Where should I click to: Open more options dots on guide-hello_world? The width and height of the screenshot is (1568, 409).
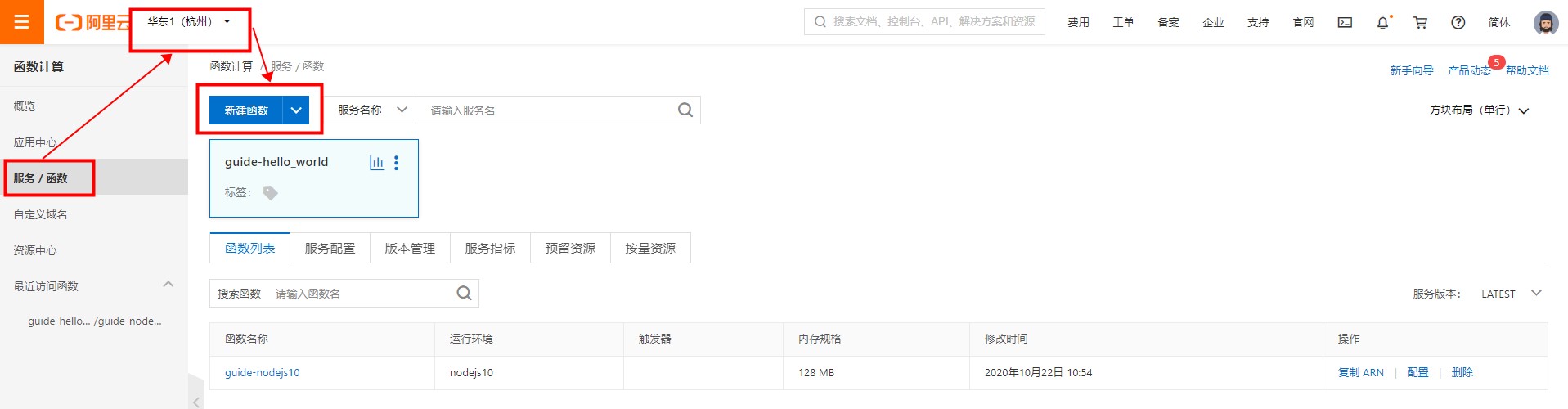[x=397, y=163]
